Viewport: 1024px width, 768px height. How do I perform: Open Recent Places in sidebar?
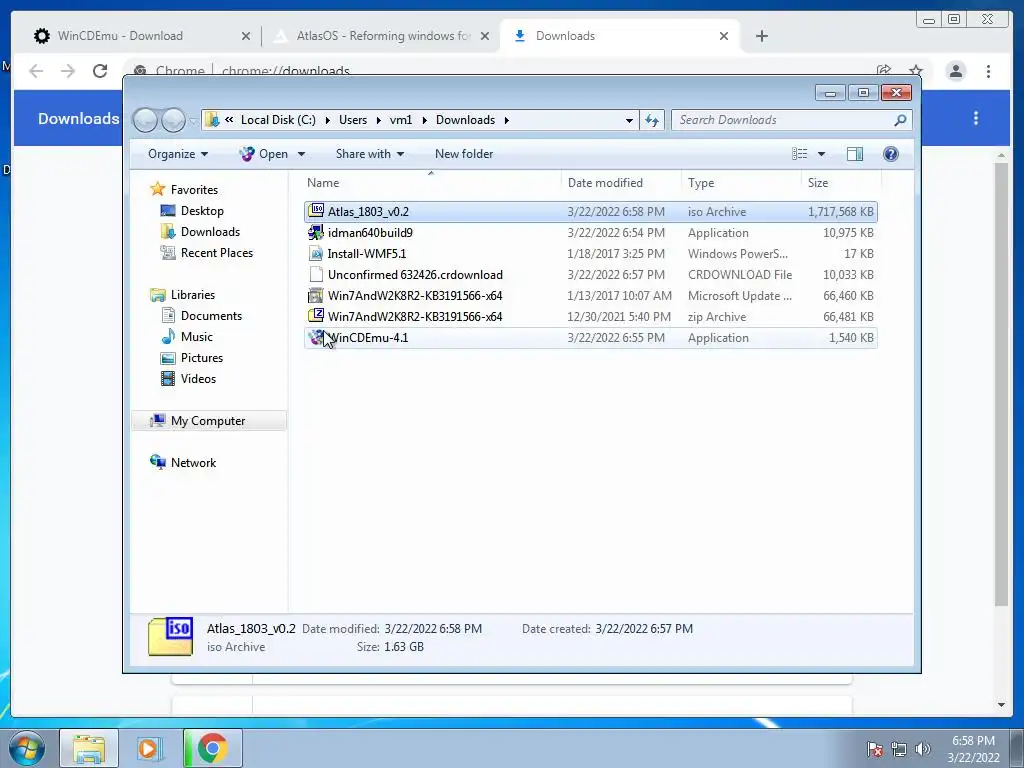217,253
